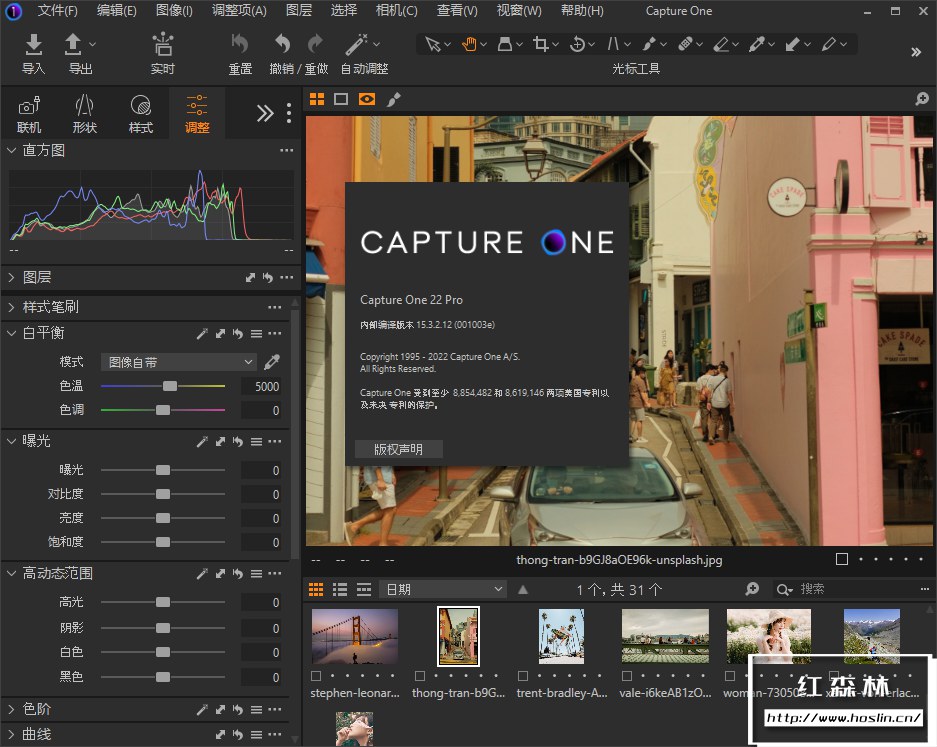Tick the checkbox under the thong-tran thumbnail
The image size is (937, 747).
(x=418, y=676)
